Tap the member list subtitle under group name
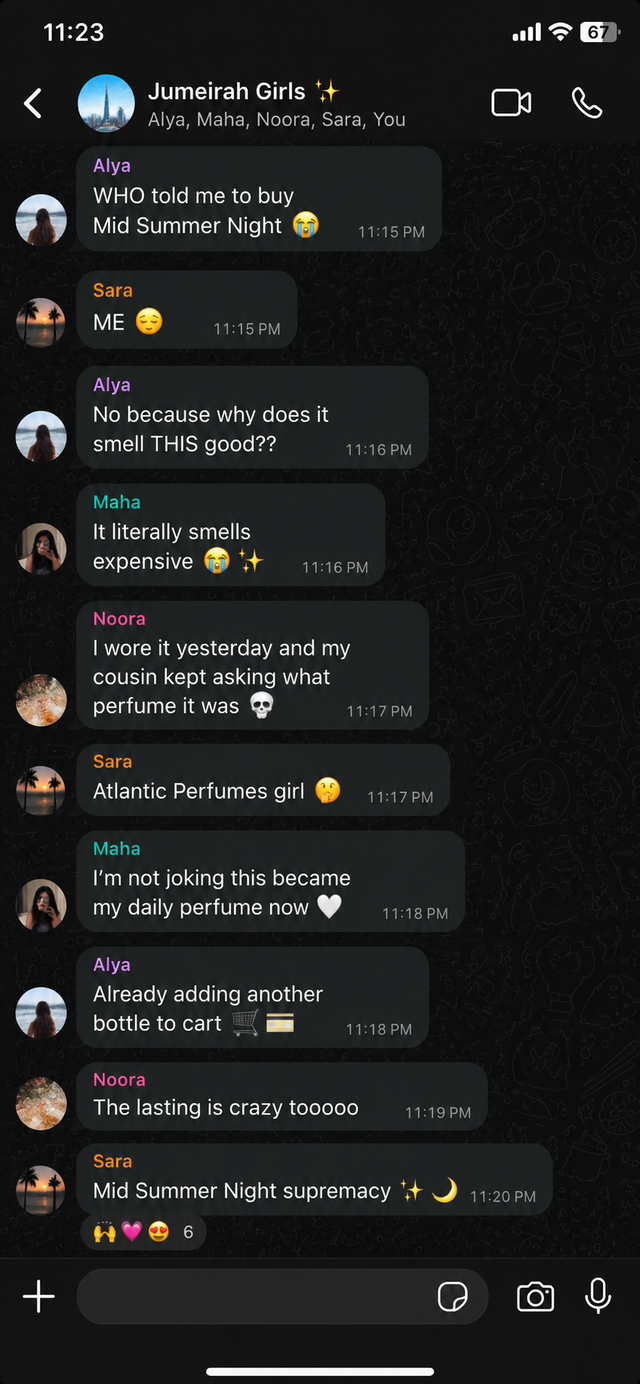 277,120
